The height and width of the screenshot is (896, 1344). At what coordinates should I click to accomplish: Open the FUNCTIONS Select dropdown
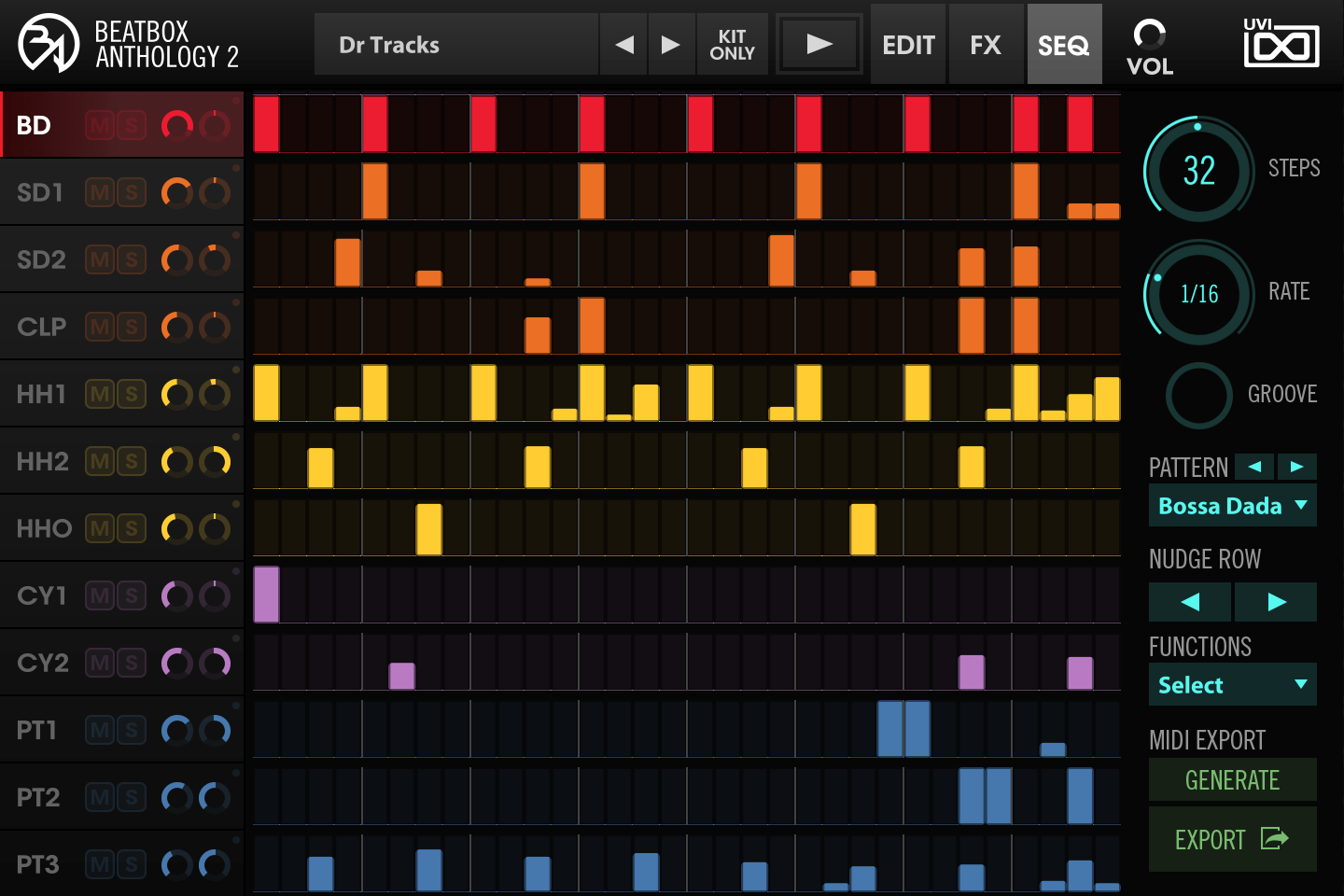pyautogui.click(x=1232, y=684)
